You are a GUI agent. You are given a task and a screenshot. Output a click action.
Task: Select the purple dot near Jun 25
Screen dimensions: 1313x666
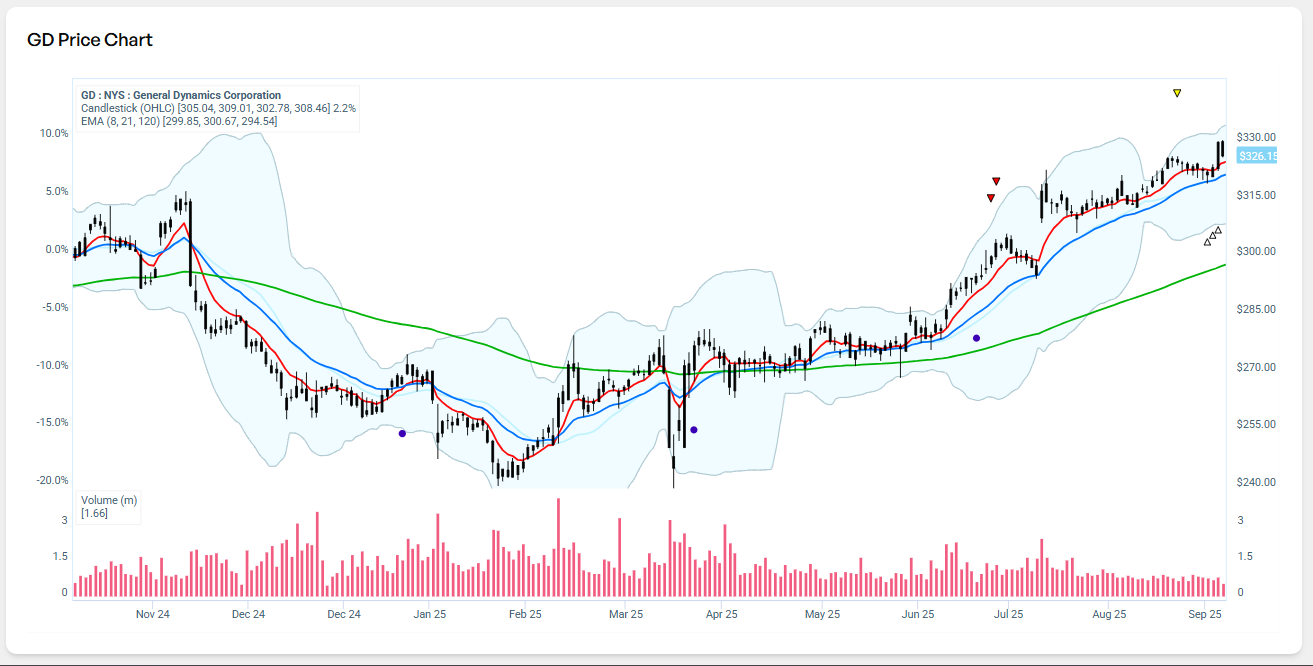(976, 338)
